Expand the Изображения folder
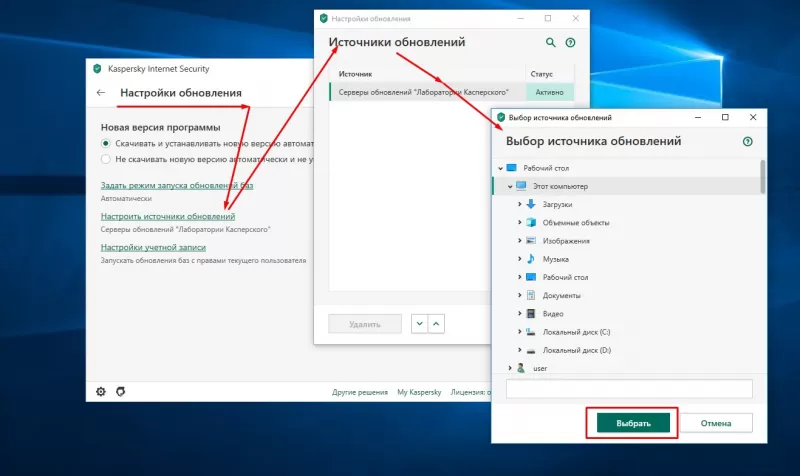800x476 pixels. pos(519,240)
